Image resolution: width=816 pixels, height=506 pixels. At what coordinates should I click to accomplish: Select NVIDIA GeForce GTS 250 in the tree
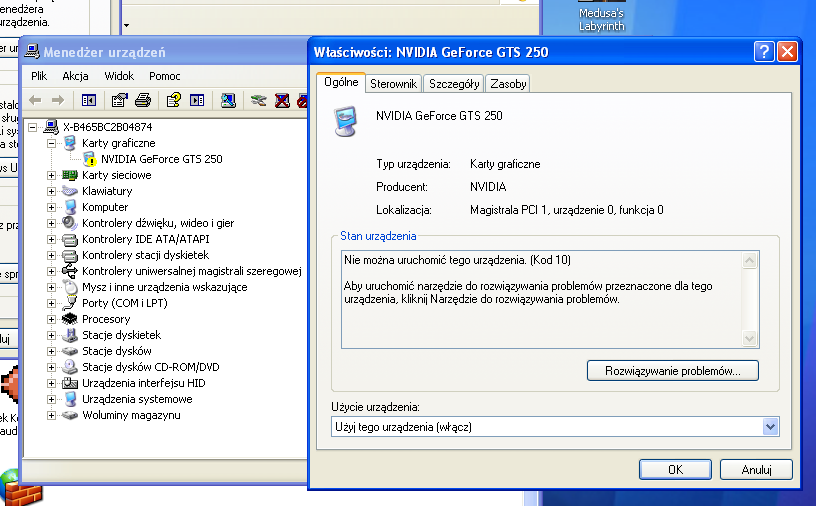(161, 159)
